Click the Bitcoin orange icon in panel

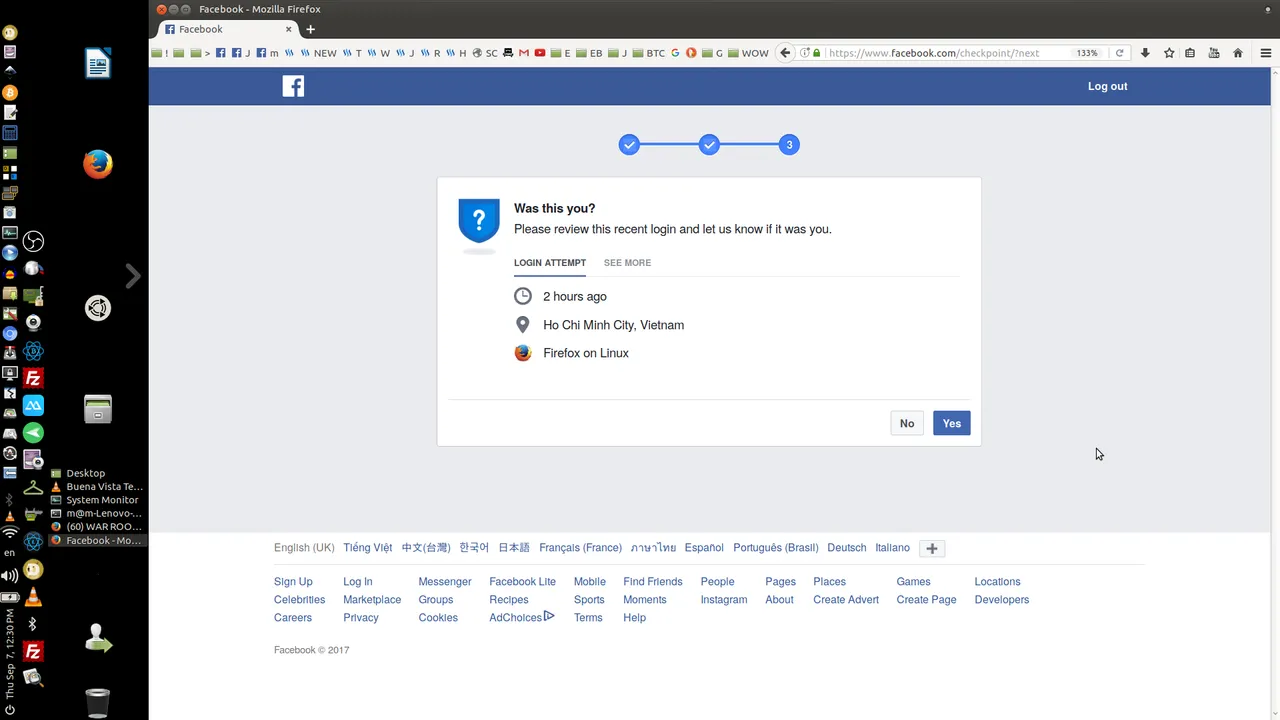[10, 92]
